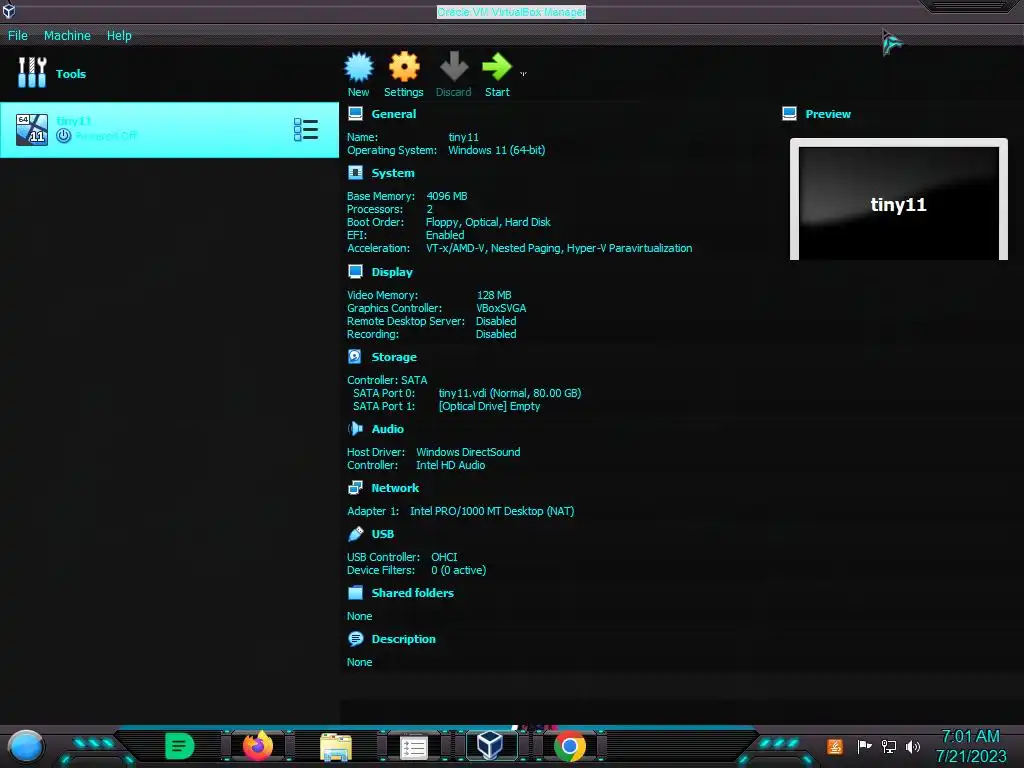The image size is (1024, 768).
Task: Click the Graphics Controller VBoxSVGA value
Action: tap(501, 308)
